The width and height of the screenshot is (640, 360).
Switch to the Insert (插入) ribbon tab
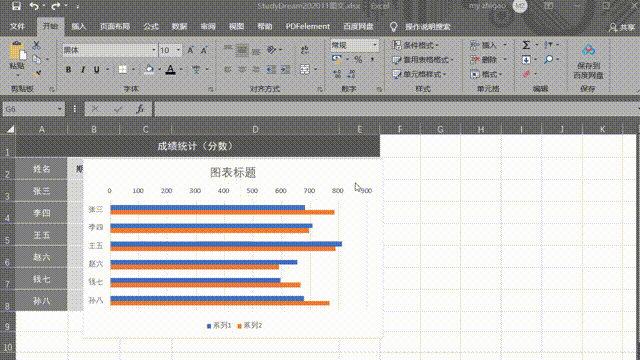tap(79, 27)
